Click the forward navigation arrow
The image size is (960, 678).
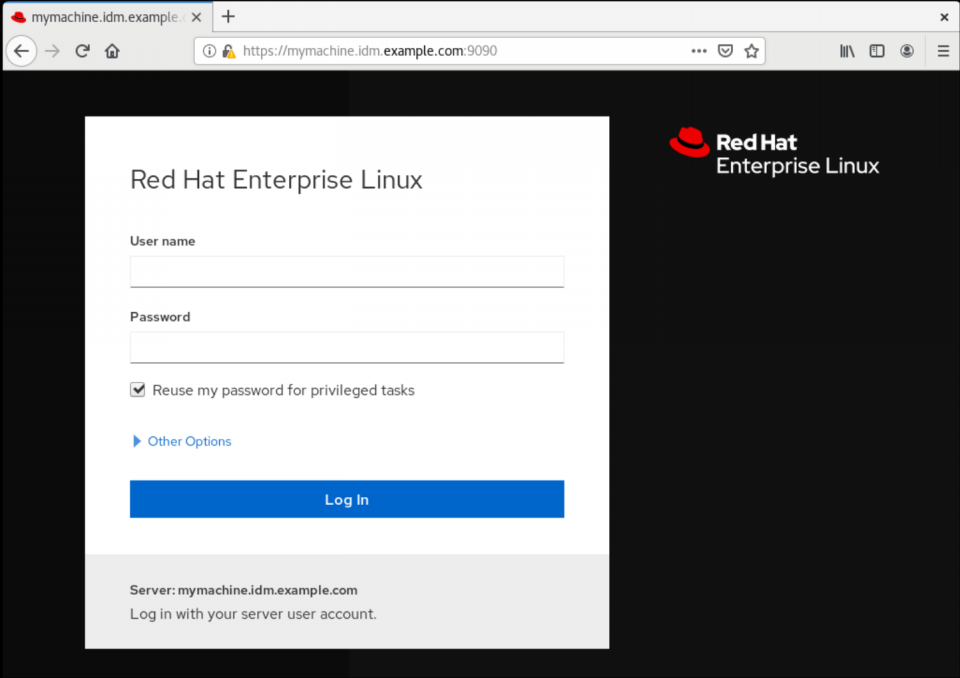[x=53, y=51]
